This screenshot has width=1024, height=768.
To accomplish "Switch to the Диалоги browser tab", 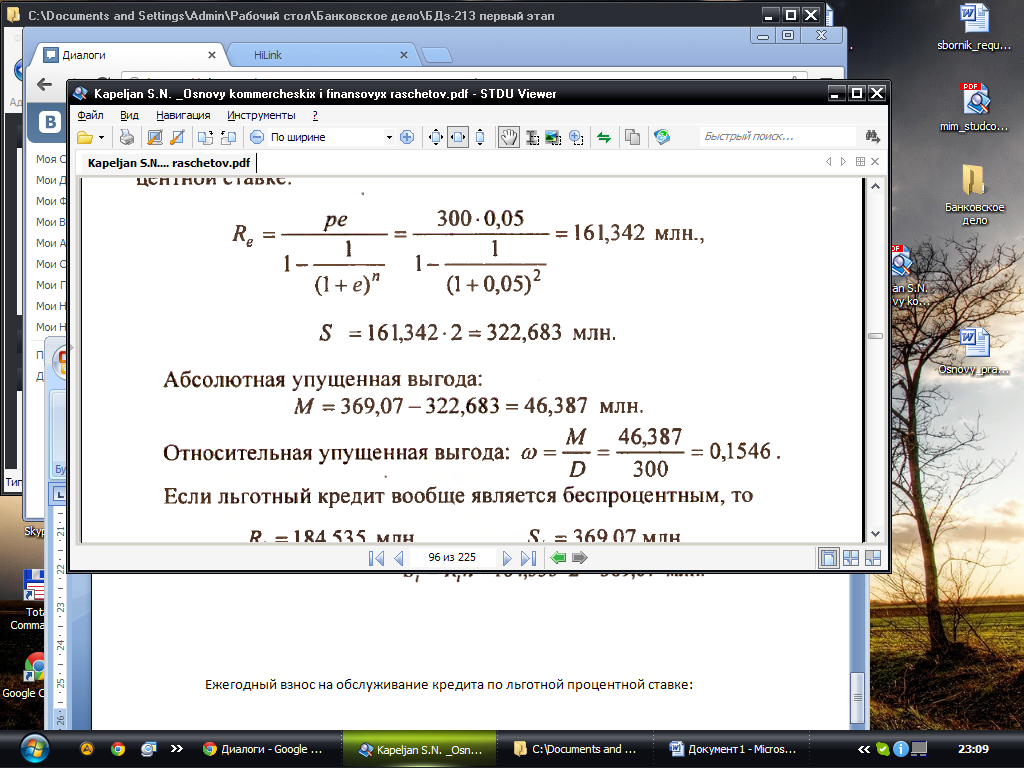I will (129, 55).
